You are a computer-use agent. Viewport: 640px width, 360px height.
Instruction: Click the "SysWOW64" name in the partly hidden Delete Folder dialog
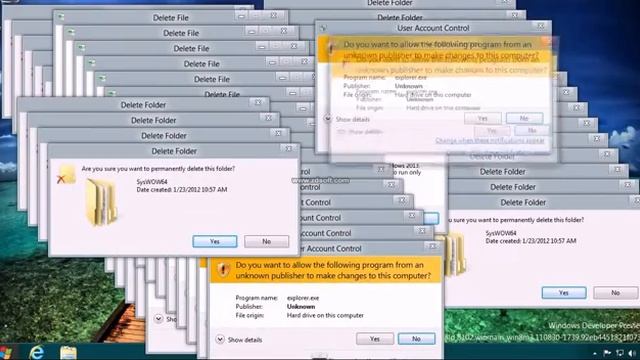tap(501, 233)
